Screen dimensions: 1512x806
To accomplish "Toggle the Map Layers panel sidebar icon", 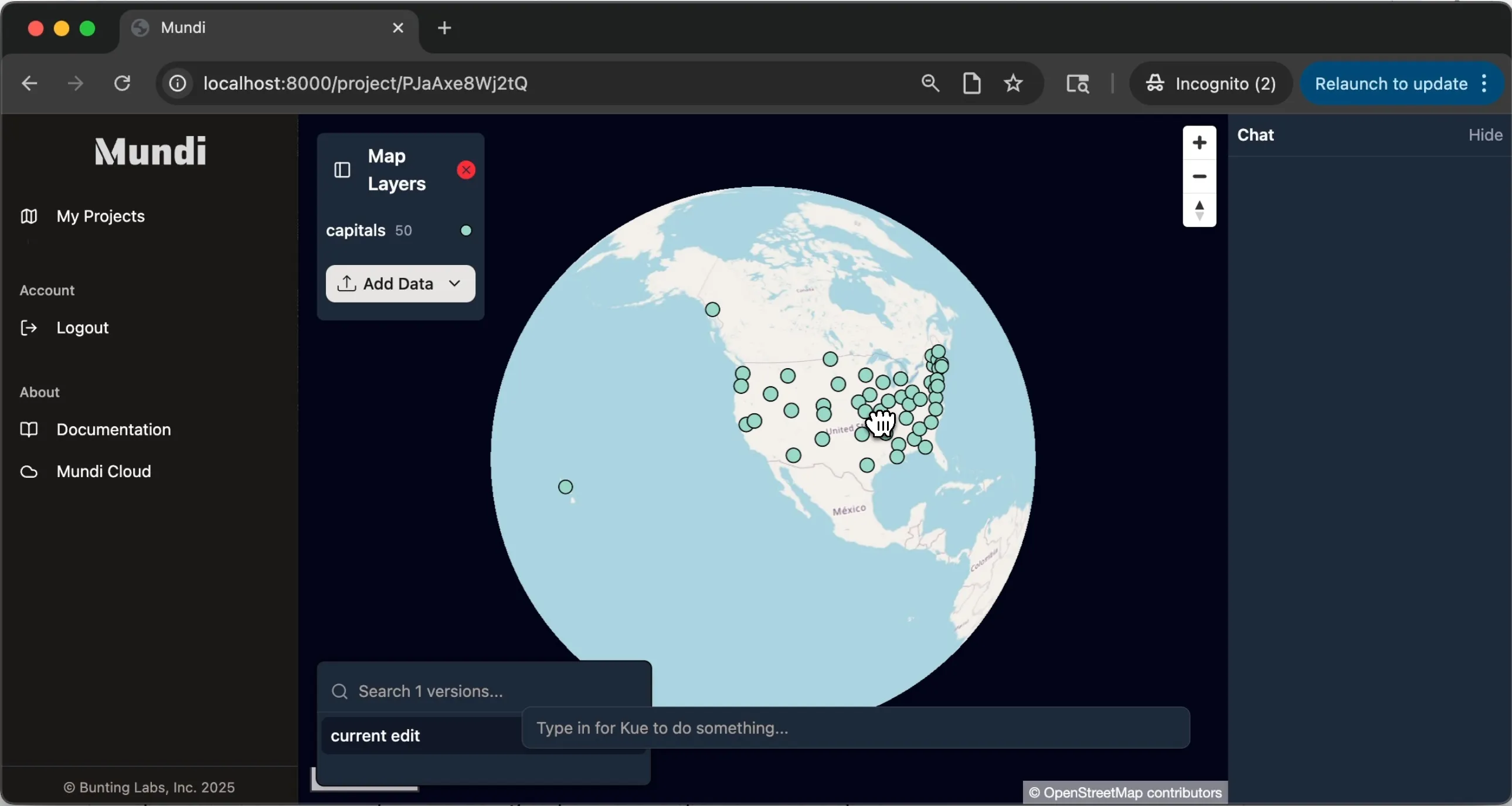I will [342, 169].
